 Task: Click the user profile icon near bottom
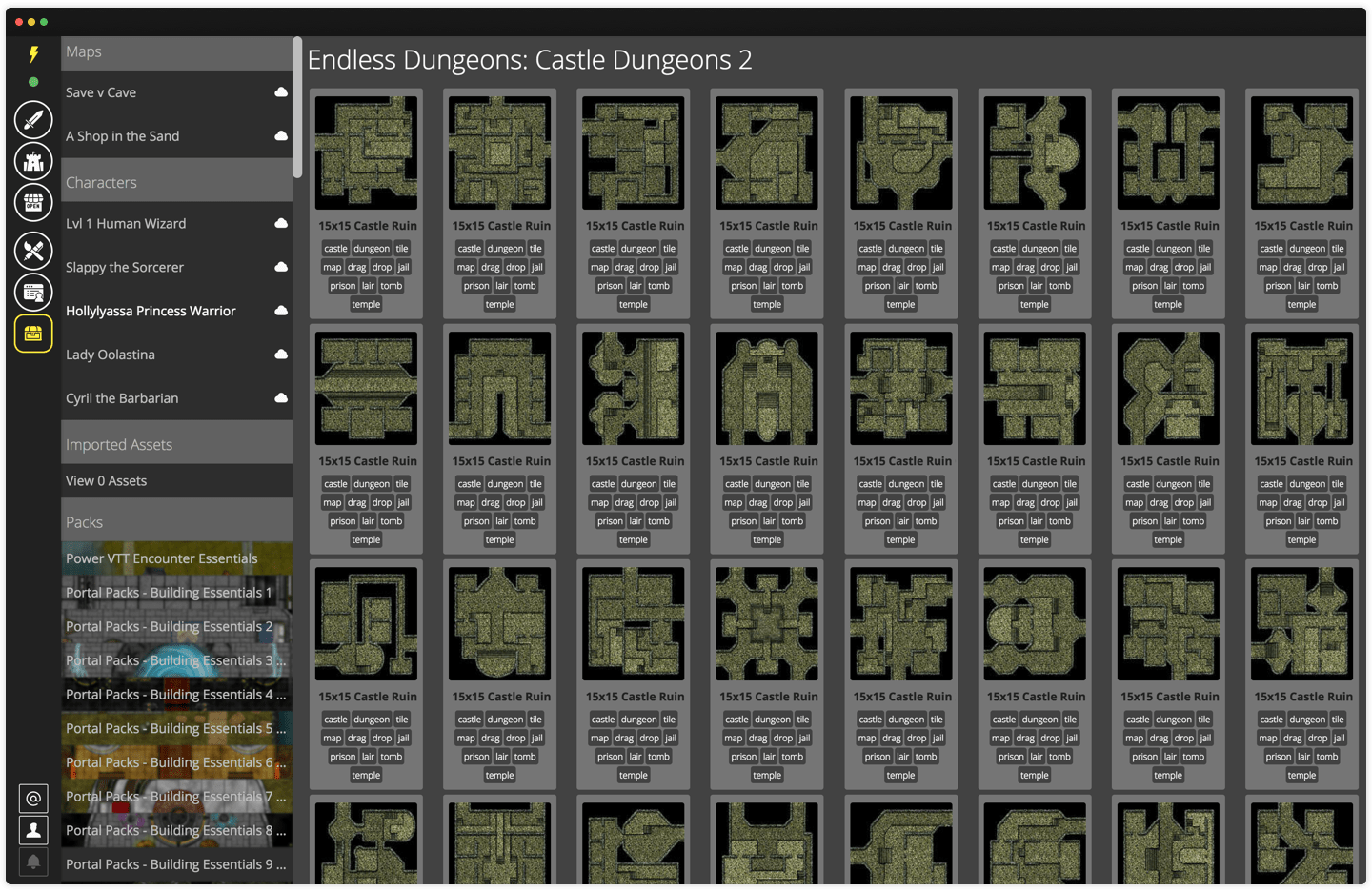32,830
